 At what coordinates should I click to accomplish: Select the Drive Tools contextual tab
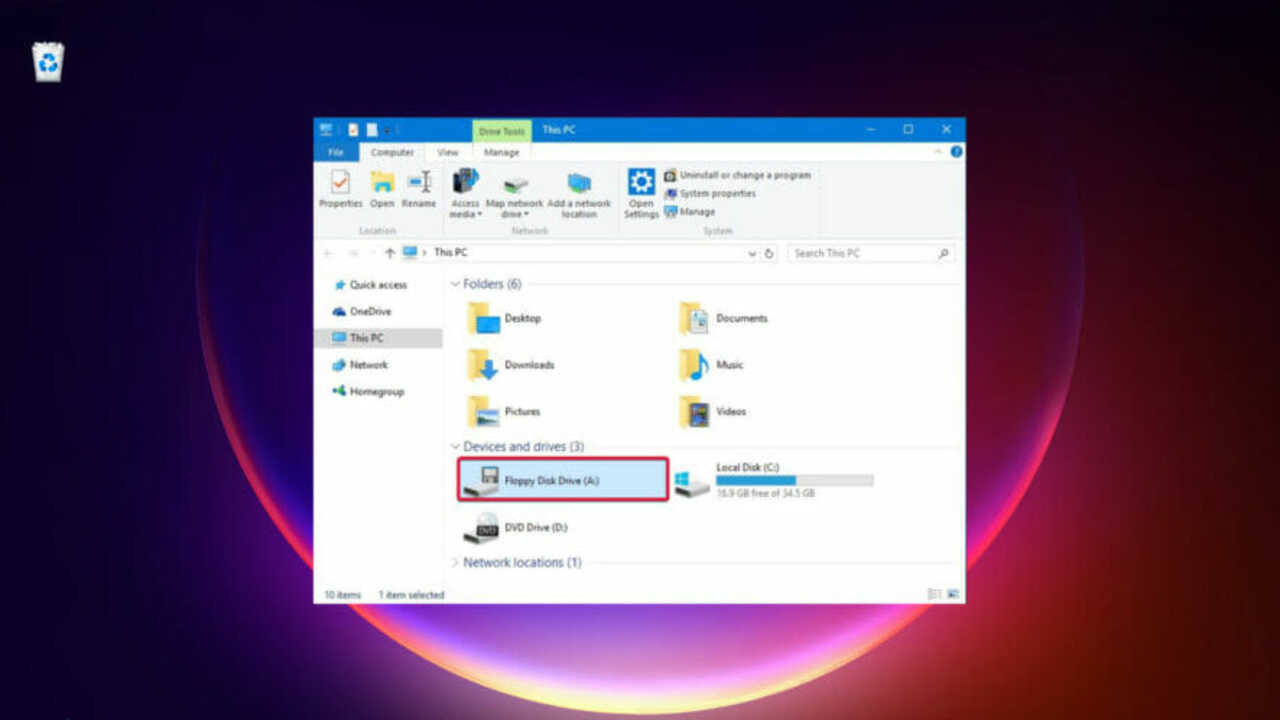point(502,131)
